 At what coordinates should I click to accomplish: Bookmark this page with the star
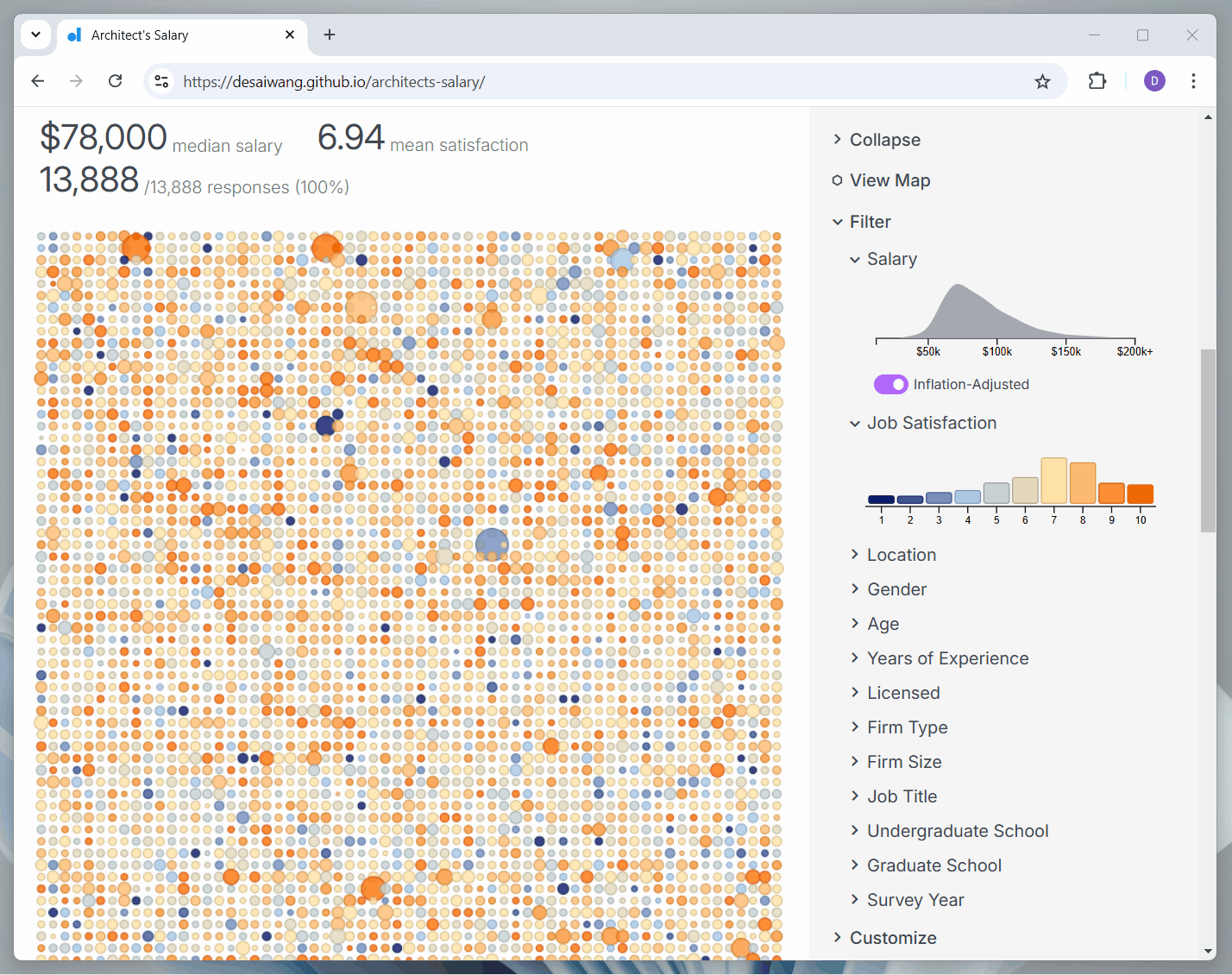(1042, 81)
